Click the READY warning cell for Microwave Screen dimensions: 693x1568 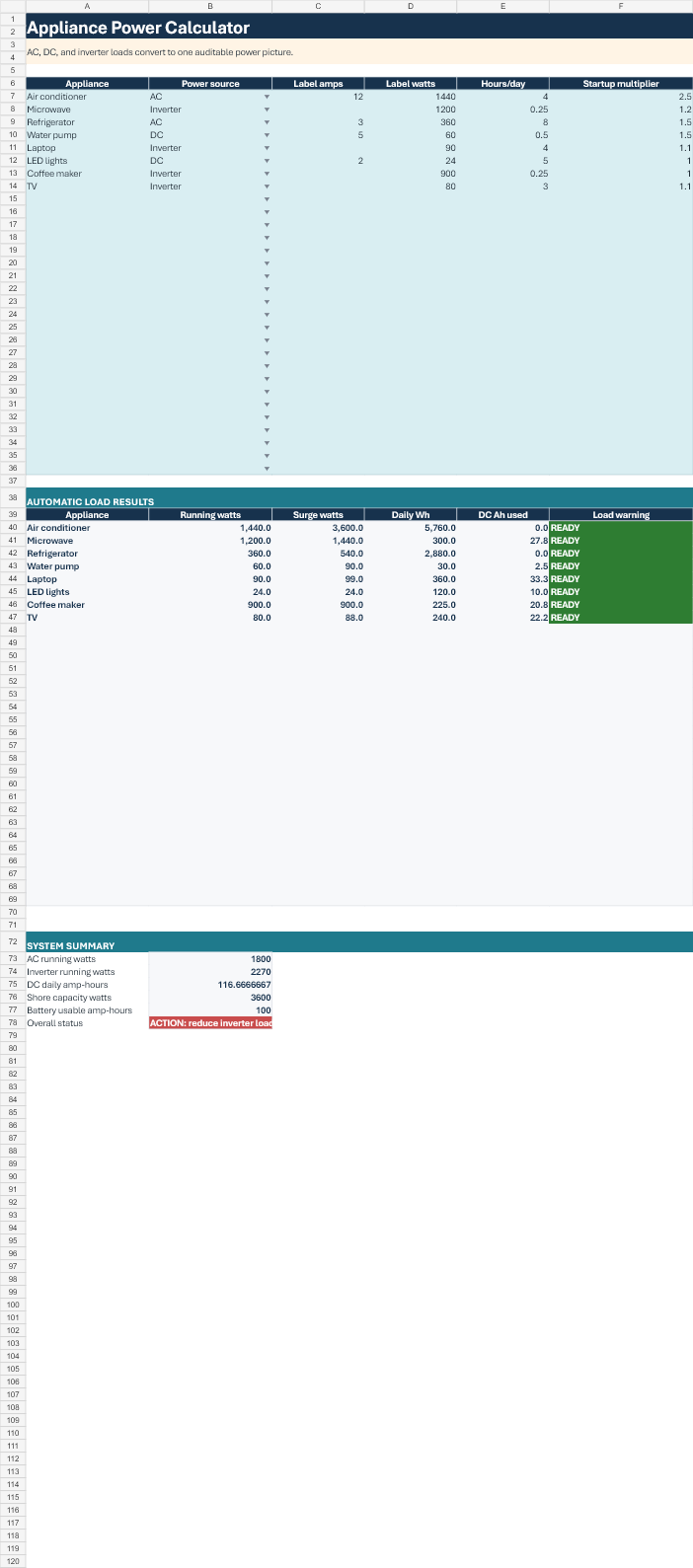click(x=621, y=541)
